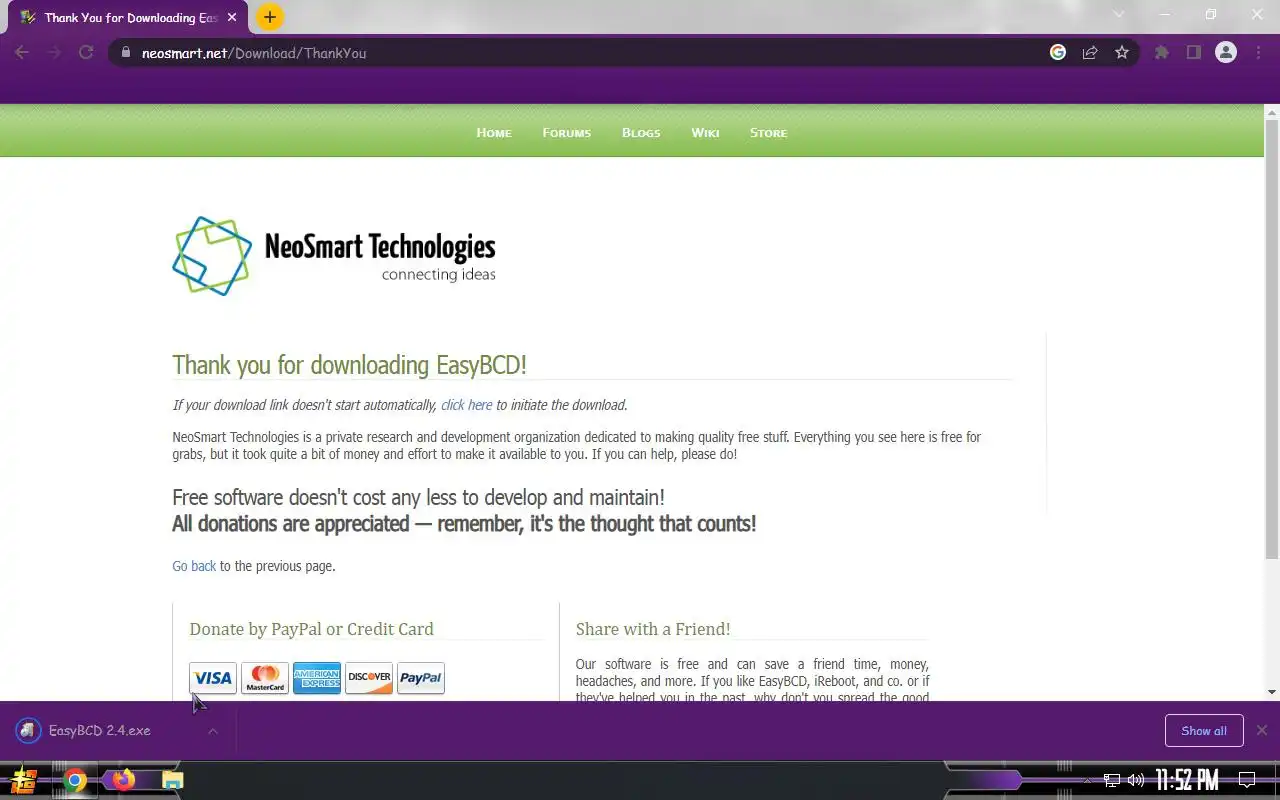Click the Show all downloads button
Image resolution: width=1280 pixels, height=800 pixels.
(x=1204, y=731)
